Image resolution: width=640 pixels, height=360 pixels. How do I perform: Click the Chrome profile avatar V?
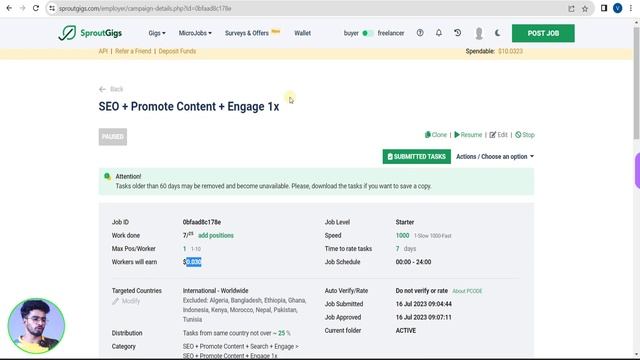pyautogui.click(x=618, y=8)
